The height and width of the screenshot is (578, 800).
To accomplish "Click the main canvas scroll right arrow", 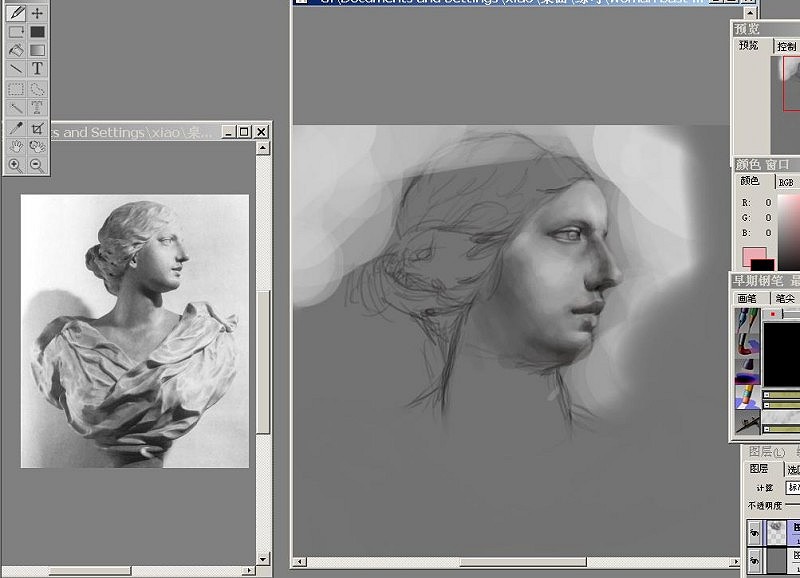I will (735, 562).
